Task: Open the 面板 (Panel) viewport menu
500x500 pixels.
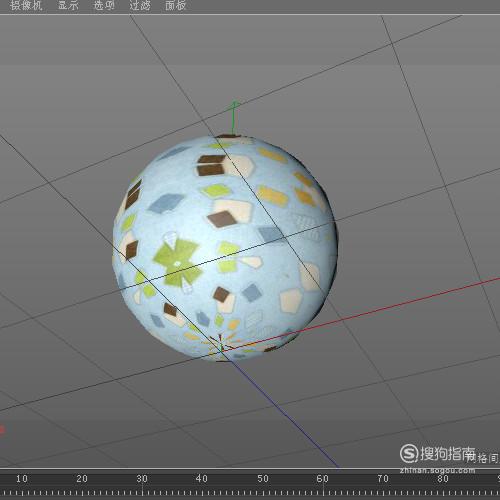Action: coord(175,5)
